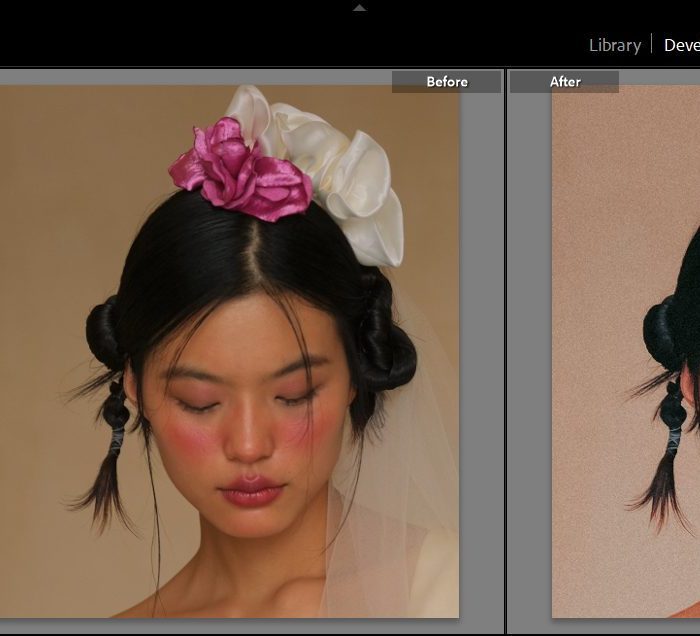Screen dimensions: 700x636
Task: Click the divider between Before and After panes
Action: coord(506,350)
